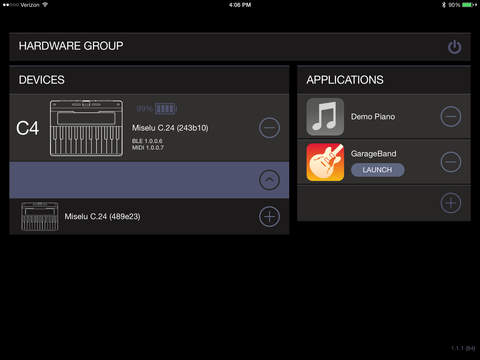This screenshot has height=360, width=480.
Task: Check the device battery level indicator
Action: (x=157, y=109)
